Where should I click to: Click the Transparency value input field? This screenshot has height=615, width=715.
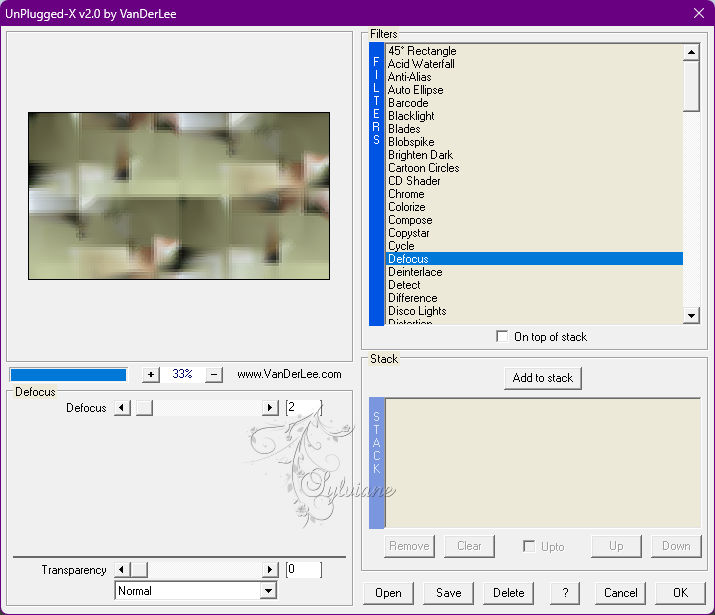point(304,569)
